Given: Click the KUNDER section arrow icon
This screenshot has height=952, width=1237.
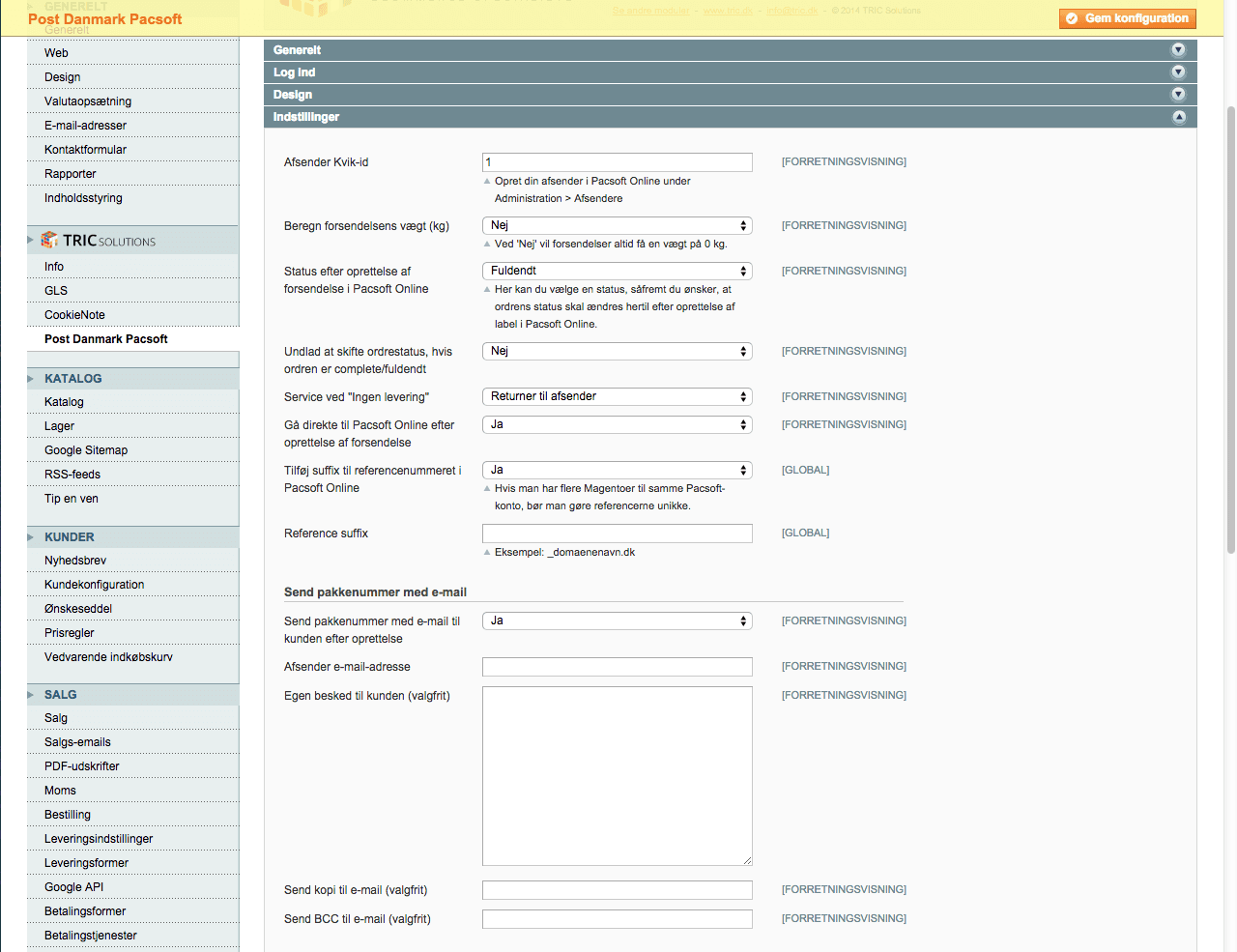Looking at the screenshot, I should [31, 537].
